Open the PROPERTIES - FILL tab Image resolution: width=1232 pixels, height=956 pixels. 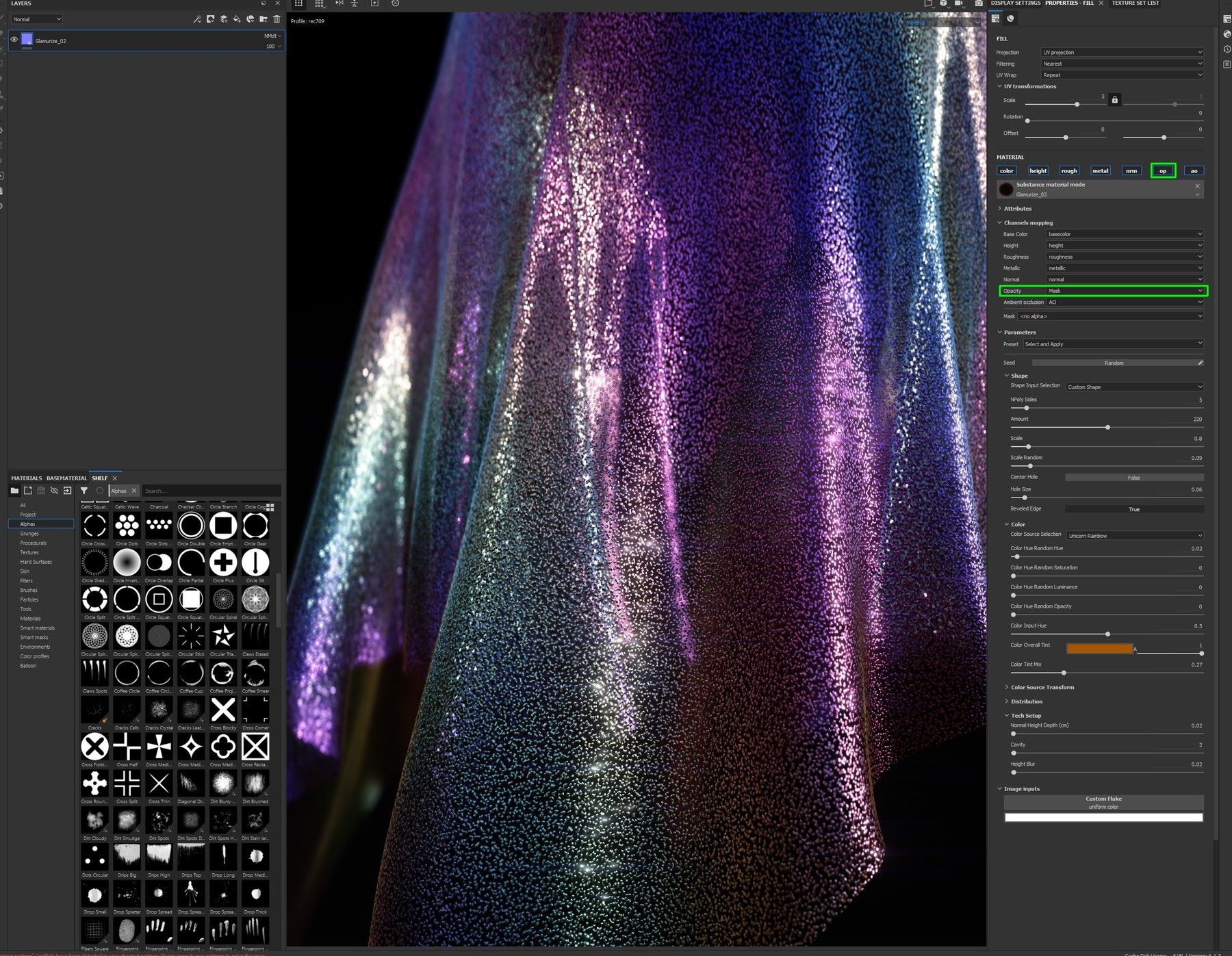(x=1069, y=3)
